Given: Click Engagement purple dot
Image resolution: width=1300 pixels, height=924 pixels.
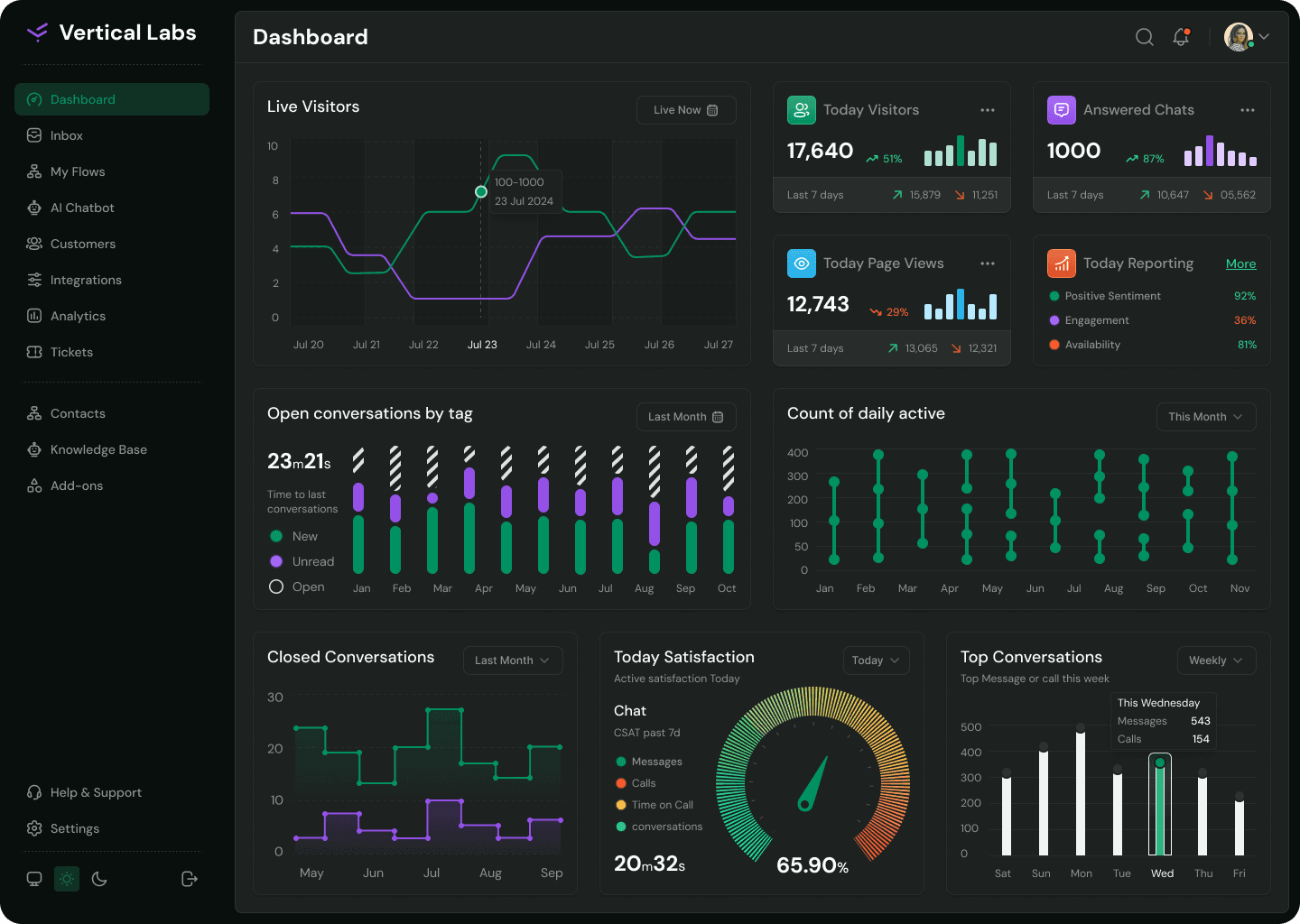Looking at the screenshot, I should tap(1054, 320).
